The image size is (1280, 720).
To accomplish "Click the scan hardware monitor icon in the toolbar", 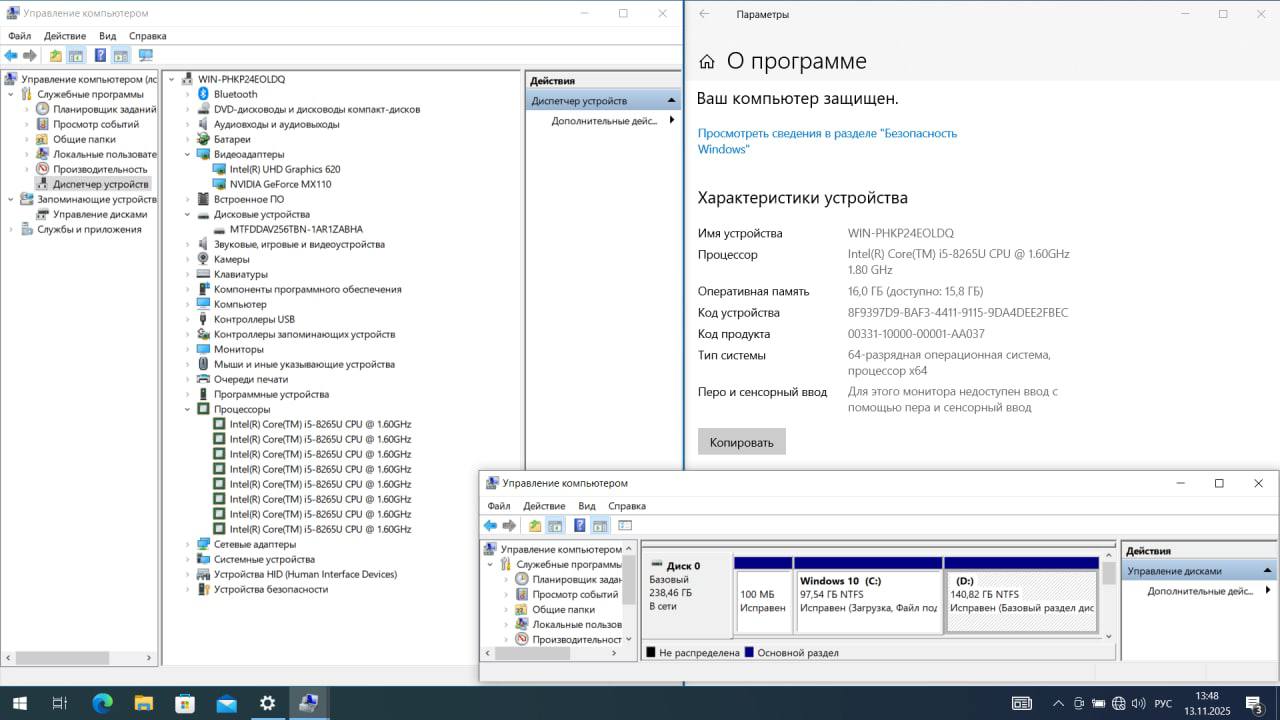I will (145, 55).
